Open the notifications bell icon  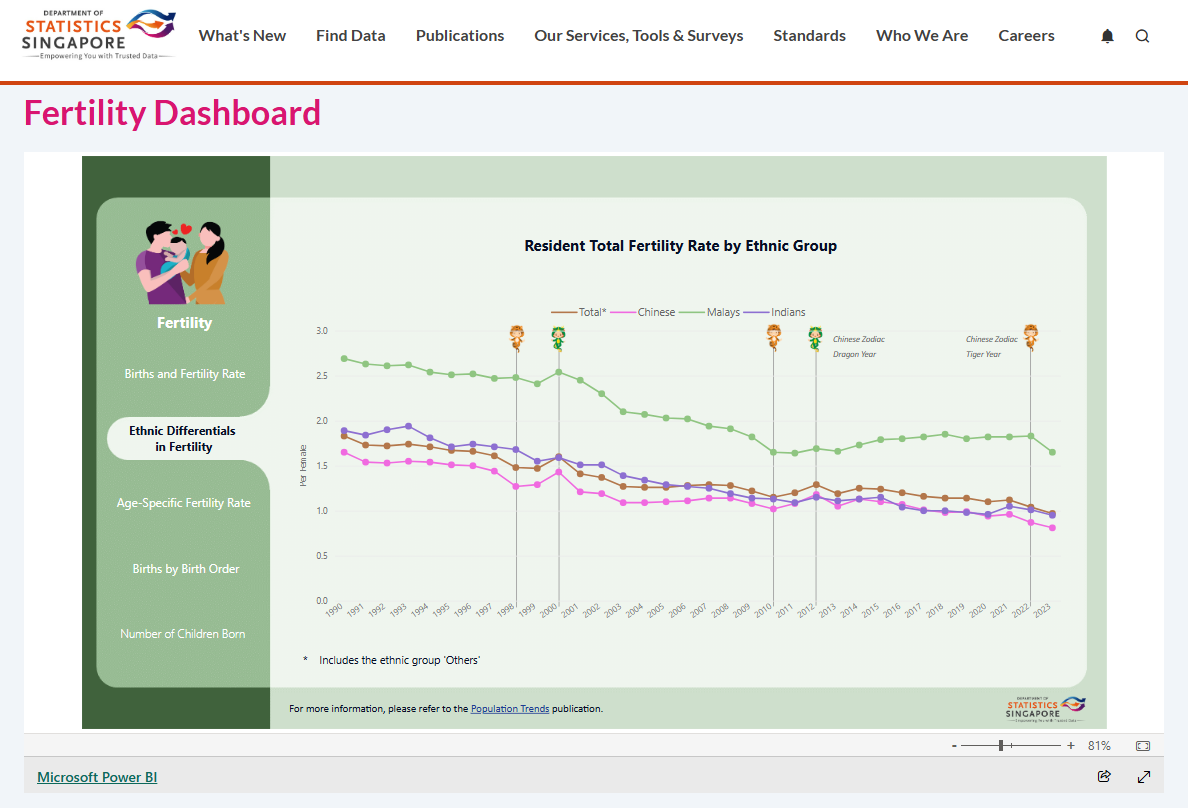[x=1107, y=35]
